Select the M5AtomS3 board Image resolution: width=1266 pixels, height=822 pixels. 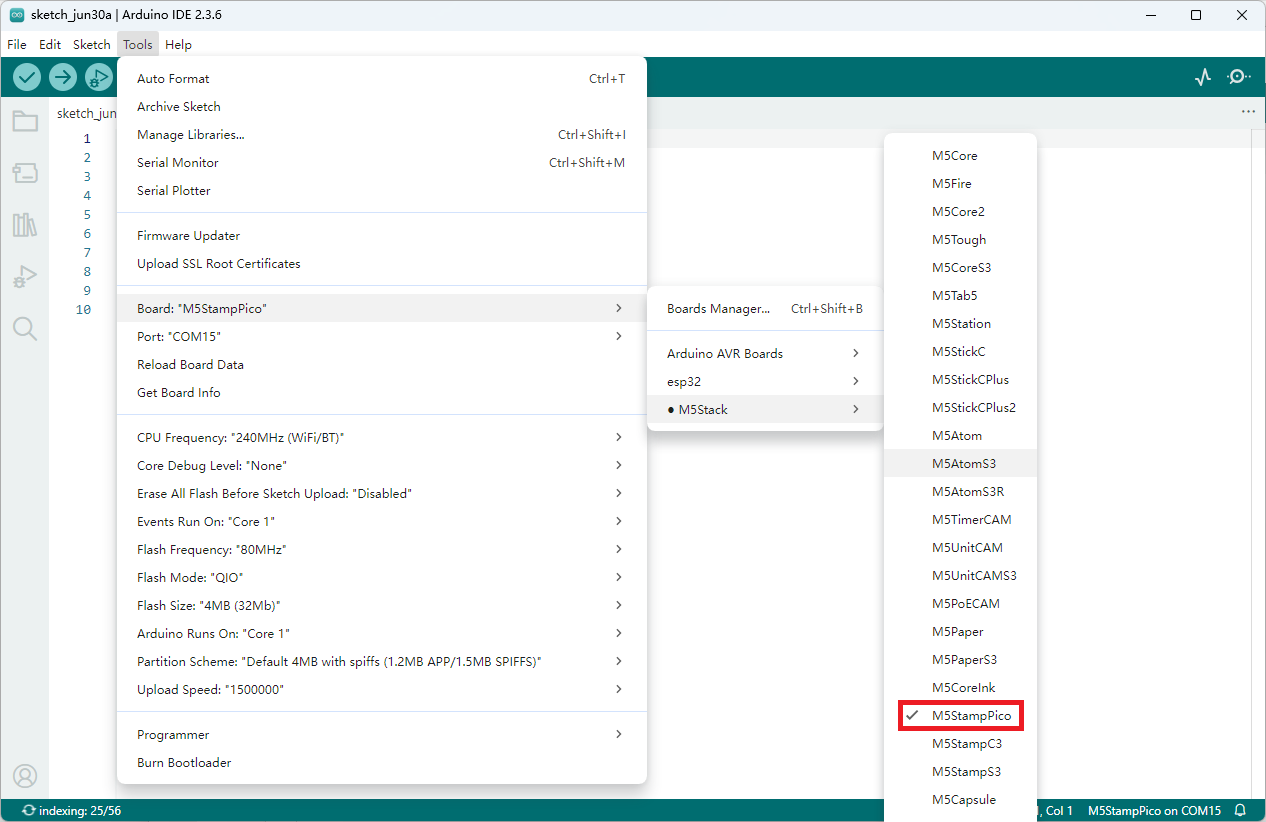[960, 463]
